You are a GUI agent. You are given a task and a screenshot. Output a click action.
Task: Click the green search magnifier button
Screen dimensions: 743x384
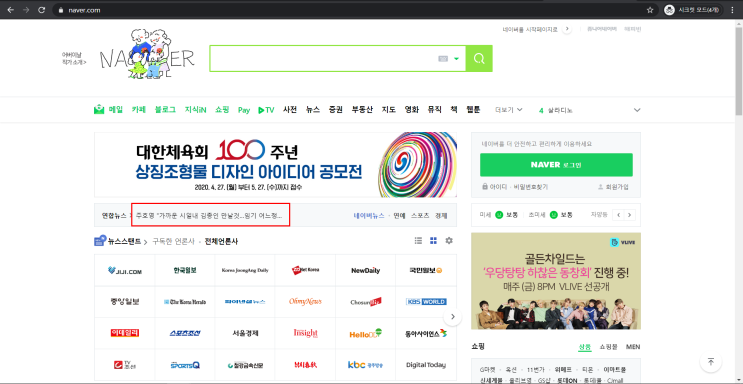point(479,59)
